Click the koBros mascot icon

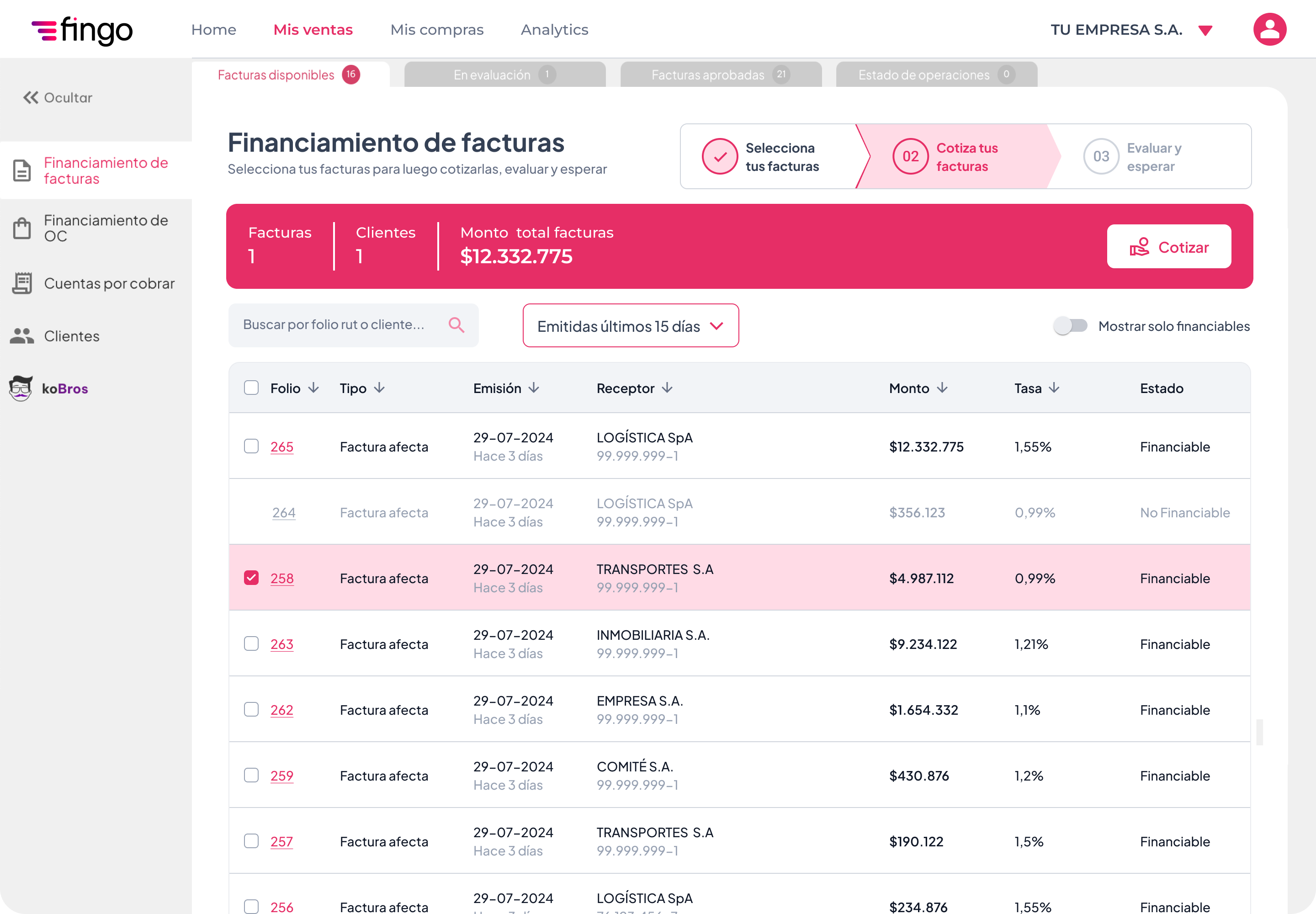click(x=21, y=388)
